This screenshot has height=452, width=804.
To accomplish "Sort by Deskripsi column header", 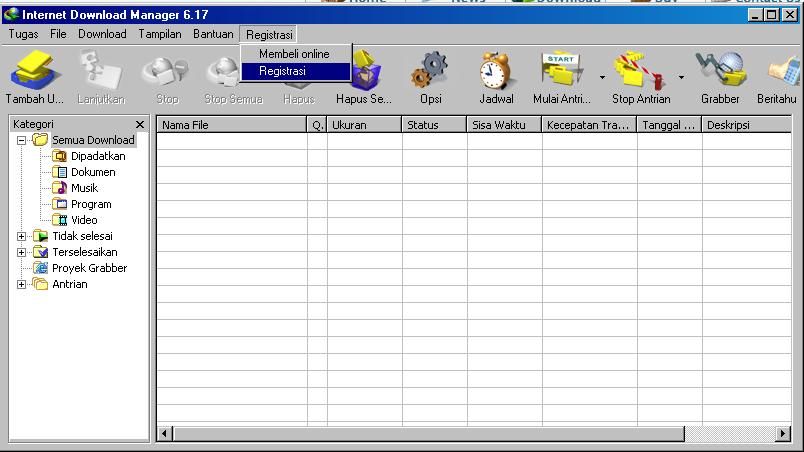I will click(x=746, y=125).
